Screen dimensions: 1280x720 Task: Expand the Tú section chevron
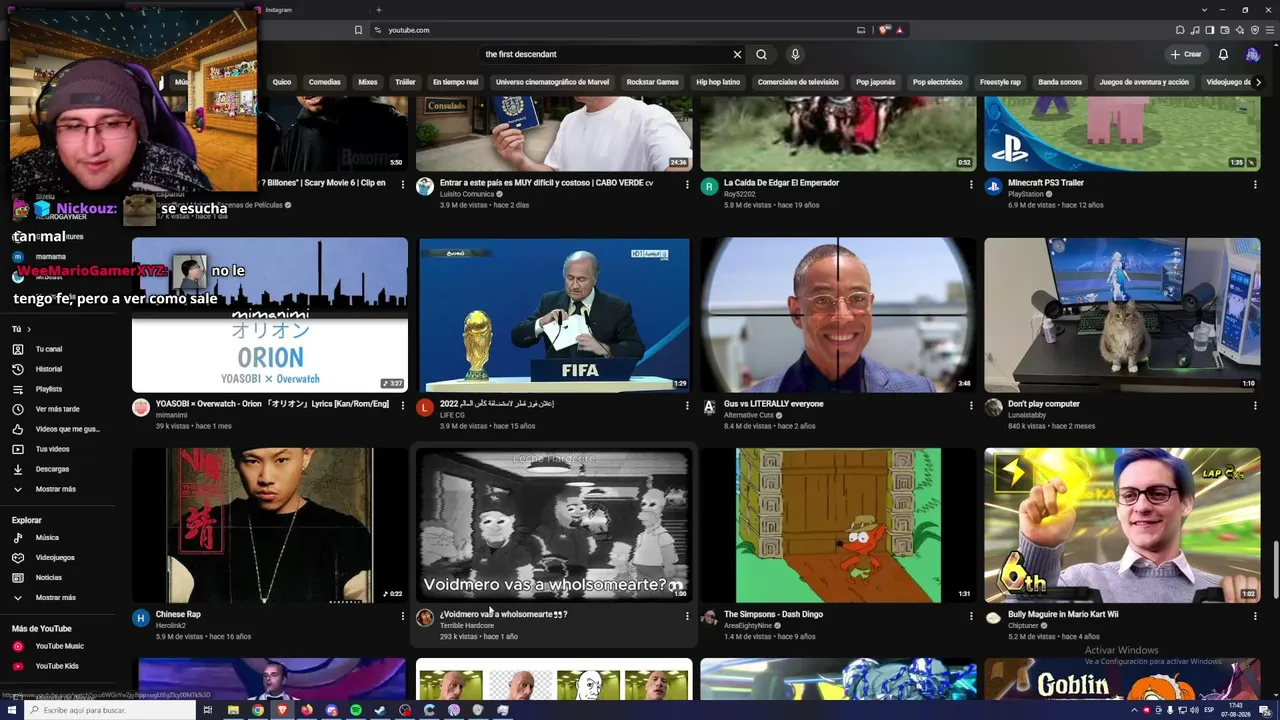pyautogui.click(x=29, y=329)
